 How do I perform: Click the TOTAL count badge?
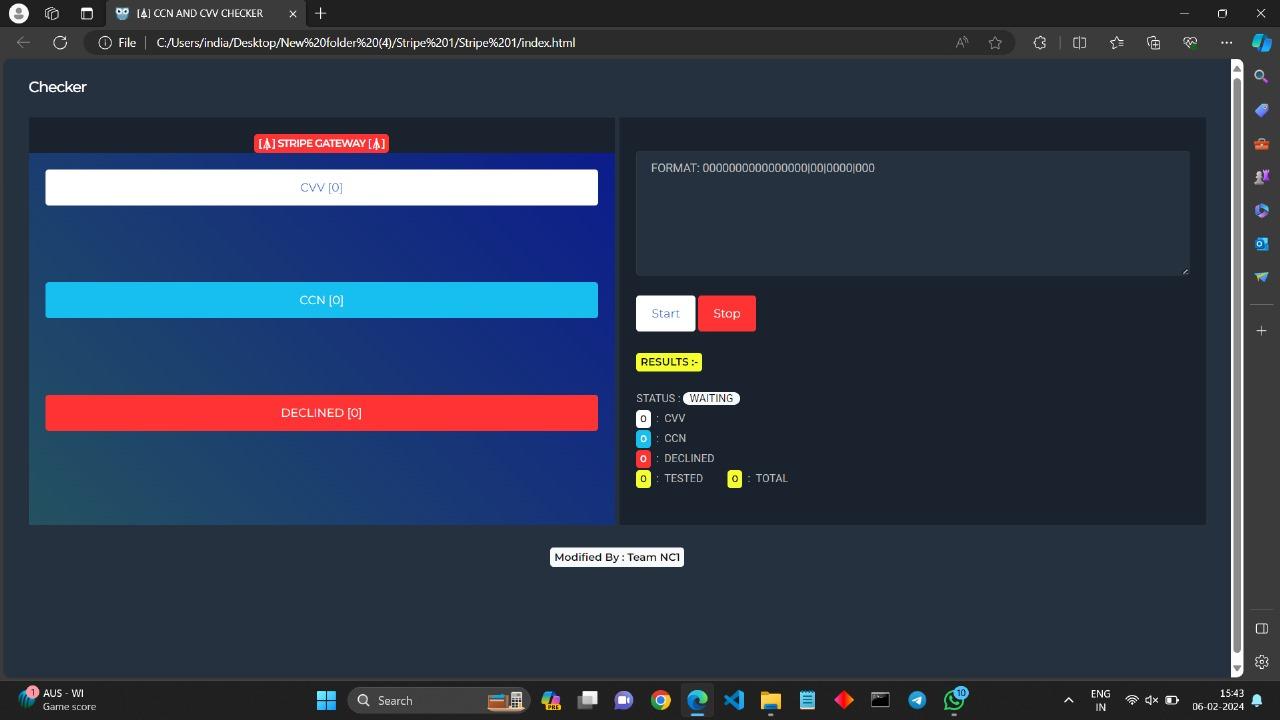click(734, 478)
